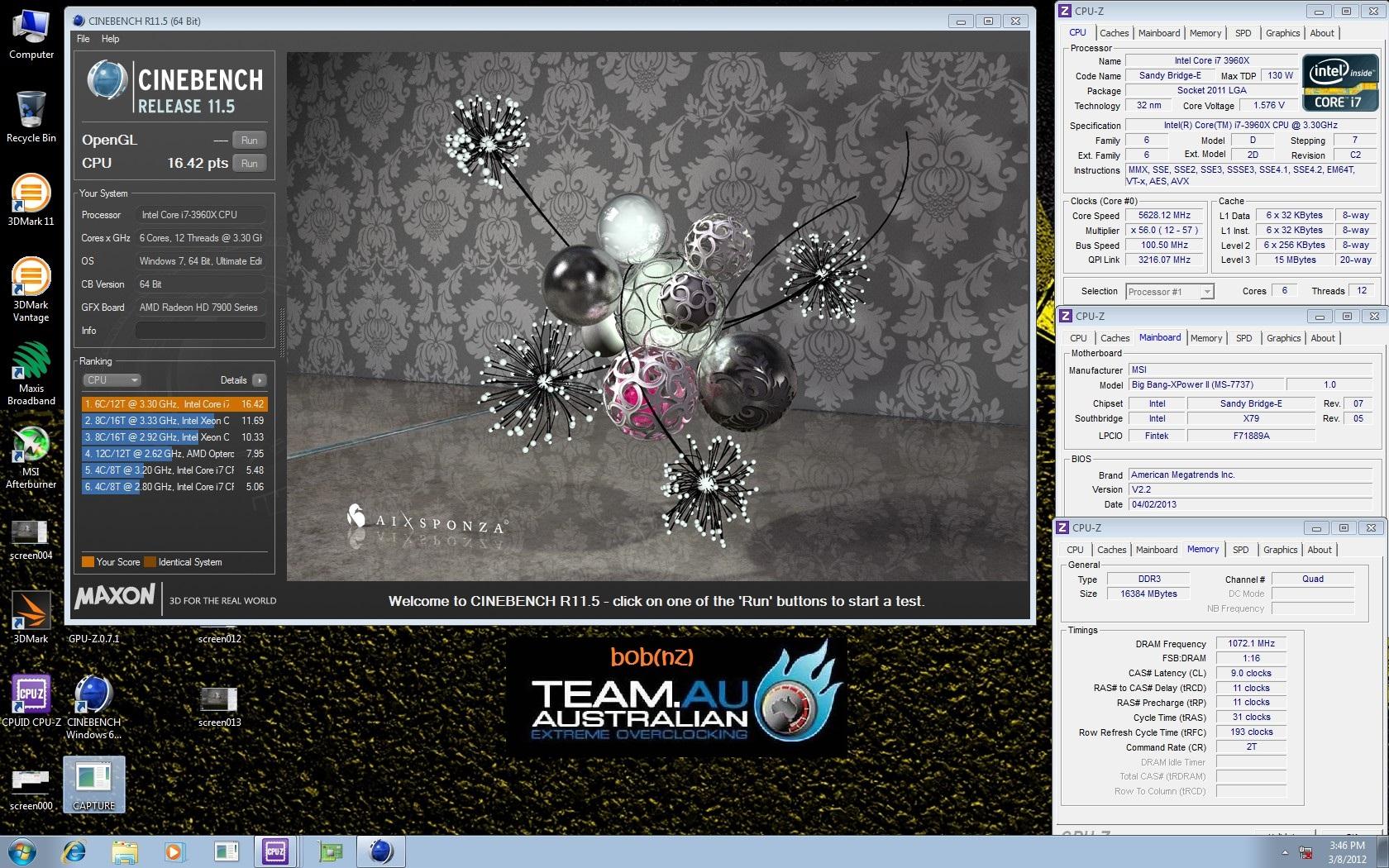Select the GPU-Z.0.7.1 desktop item

93,638
